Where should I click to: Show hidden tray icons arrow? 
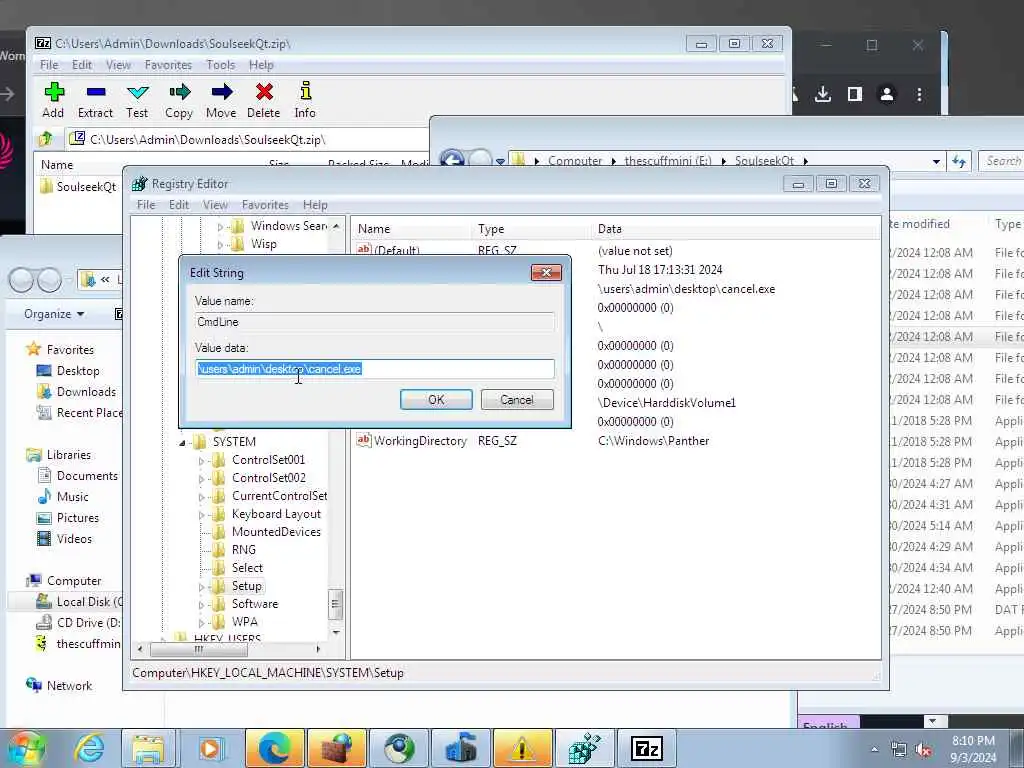point(874,749)
